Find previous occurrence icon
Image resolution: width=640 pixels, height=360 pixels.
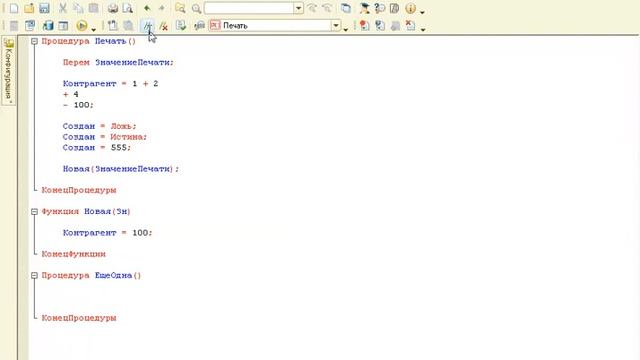pos(312,8)
